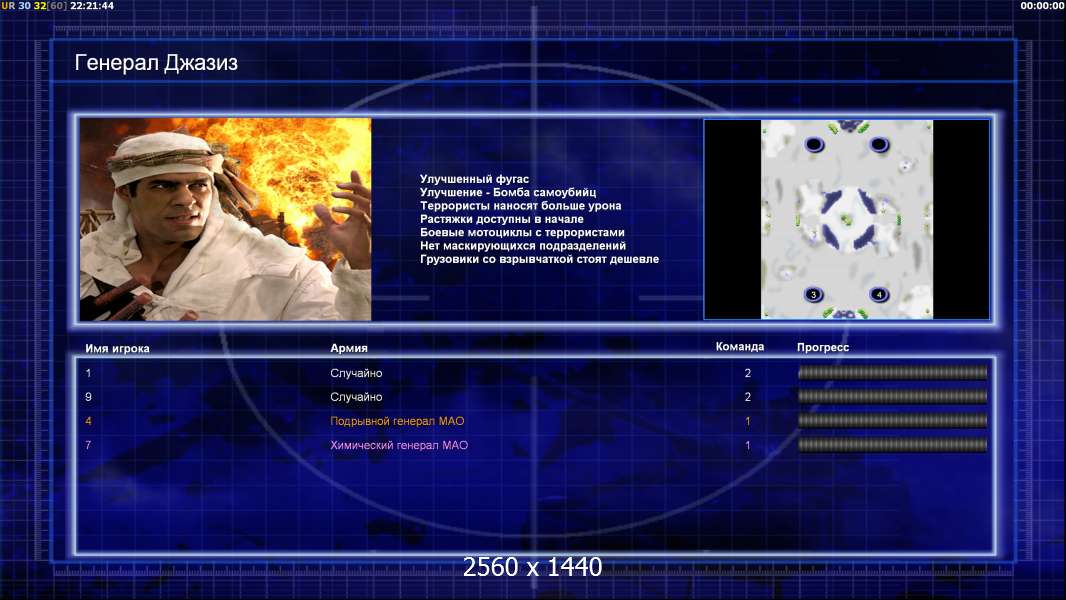Click 'Грузовики со взрывчаткой стоят дешевле' line
Screen dimensions: 1066x600
click(539, 259)
